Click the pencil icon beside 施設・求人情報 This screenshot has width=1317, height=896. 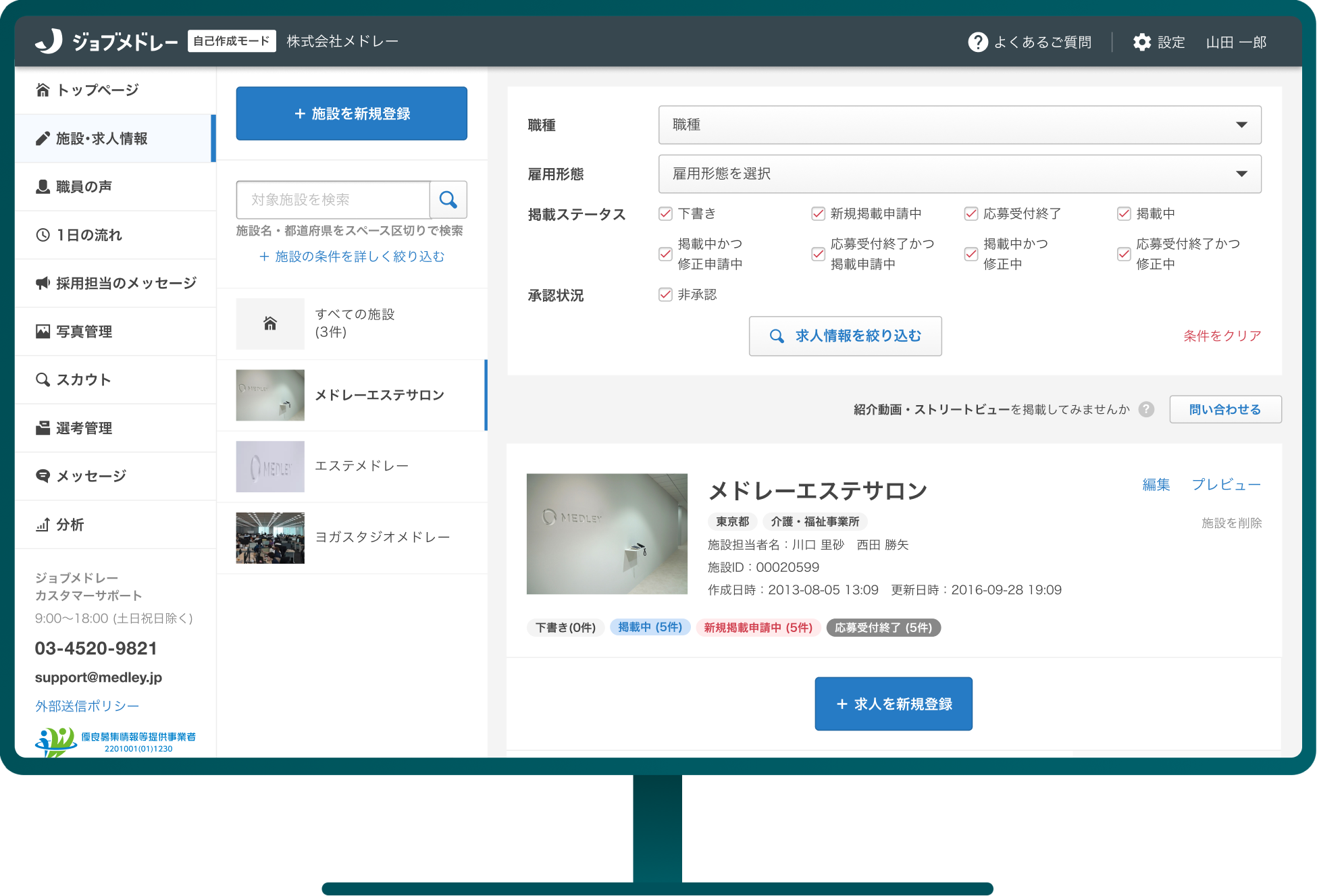43,138
